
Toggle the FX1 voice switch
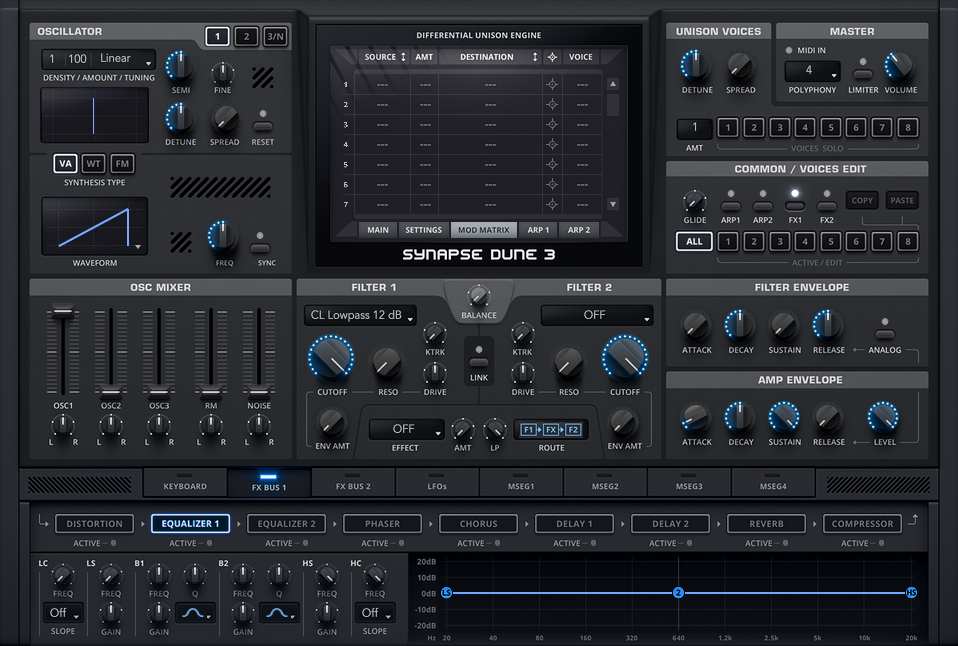(x=795, y=206)
